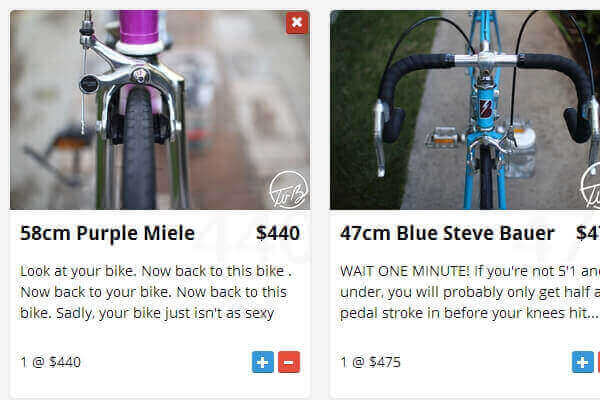The width and height of the screenshot is (600, 400).
Task: Click the cut-off price on the Steve Bauer card
Action: tap(590, 234)
